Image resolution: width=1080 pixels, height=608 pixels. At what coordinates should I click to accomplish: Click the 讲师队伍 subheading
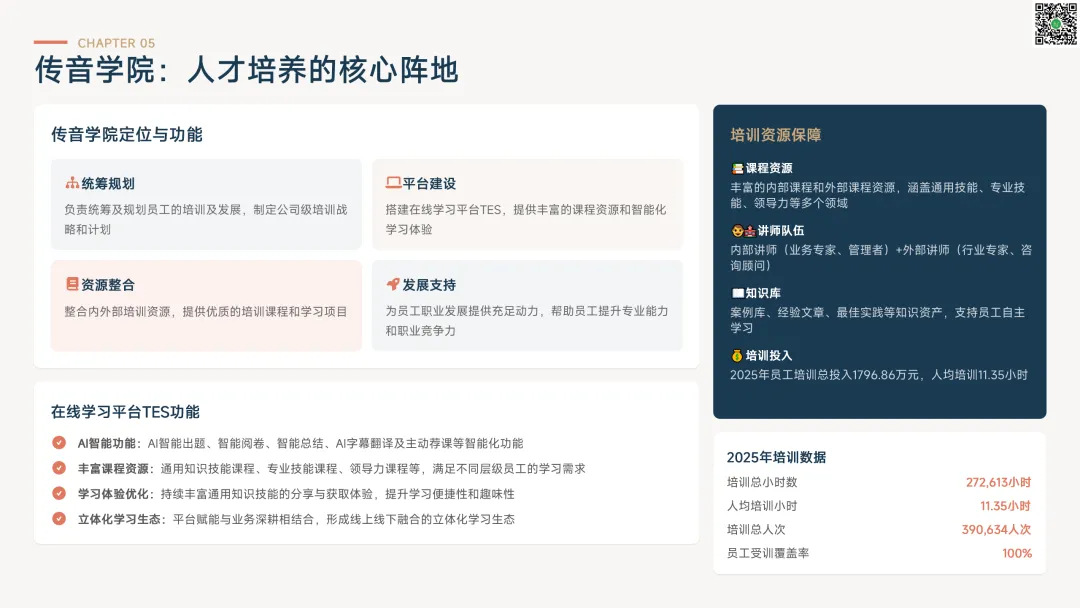click(x=781, y=231)
